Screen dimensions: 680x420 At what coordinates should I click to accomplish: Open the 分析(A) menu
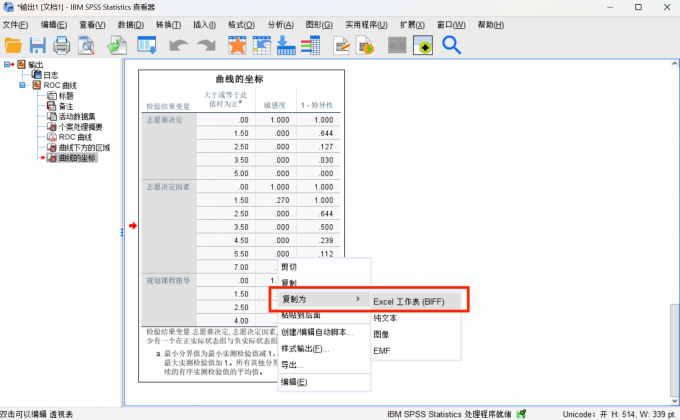click(x=281, y=25)
